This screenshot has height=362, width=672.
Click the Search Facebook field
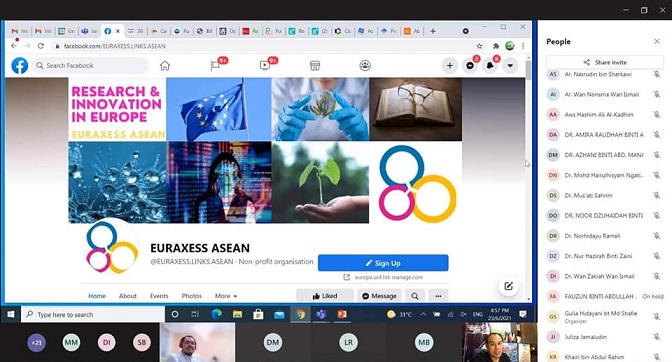[x=90, y=66]
